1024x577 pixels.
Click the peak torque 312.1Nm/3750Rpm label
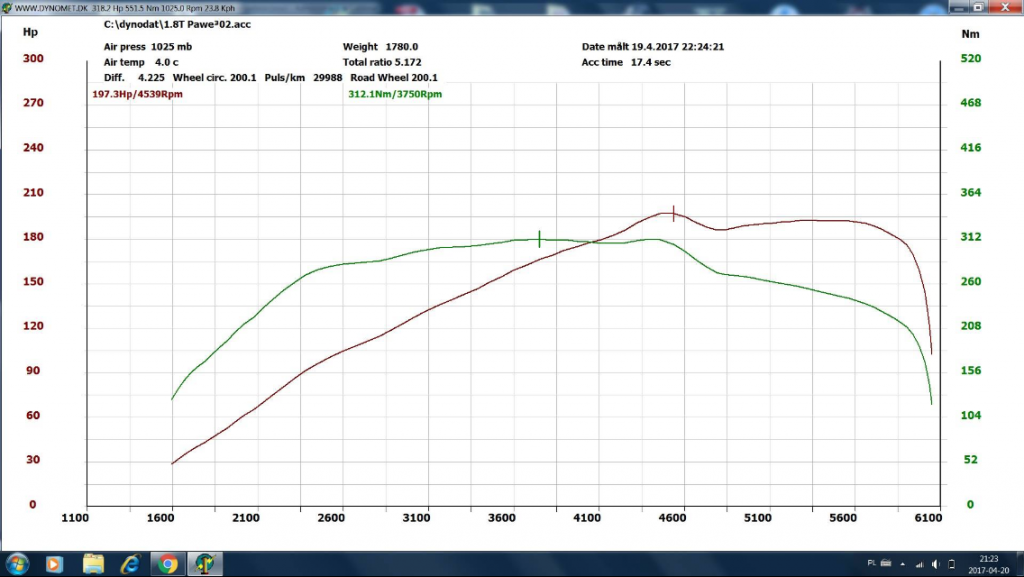tap(395, 94)
